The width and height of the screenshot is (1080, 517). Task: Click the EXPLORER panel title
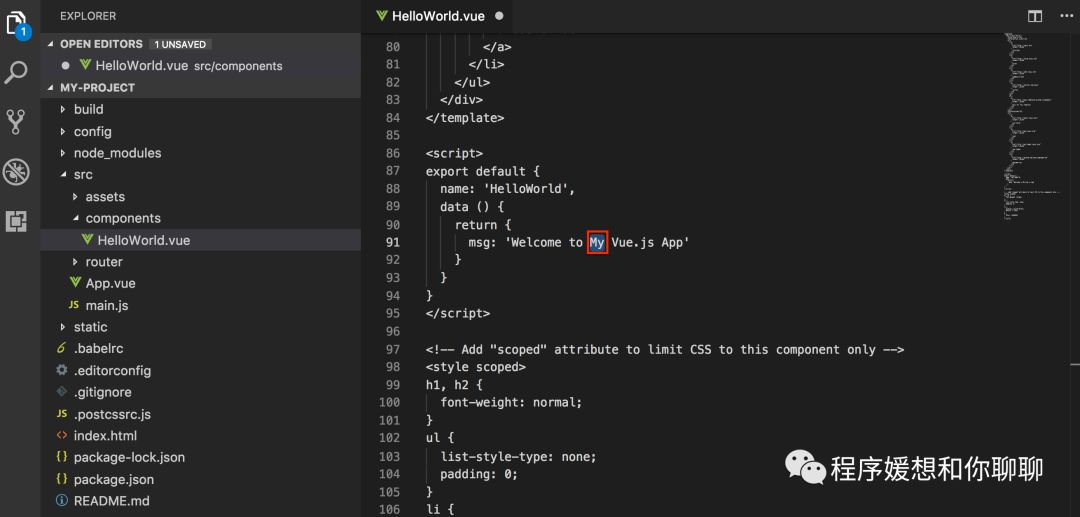(x=88, y=16)
